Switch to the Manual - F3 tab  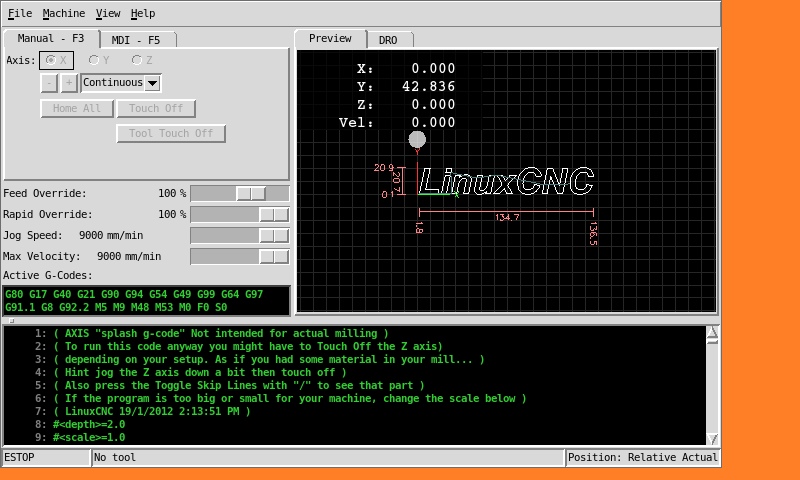pyautogui.click(x=51, y=39)
